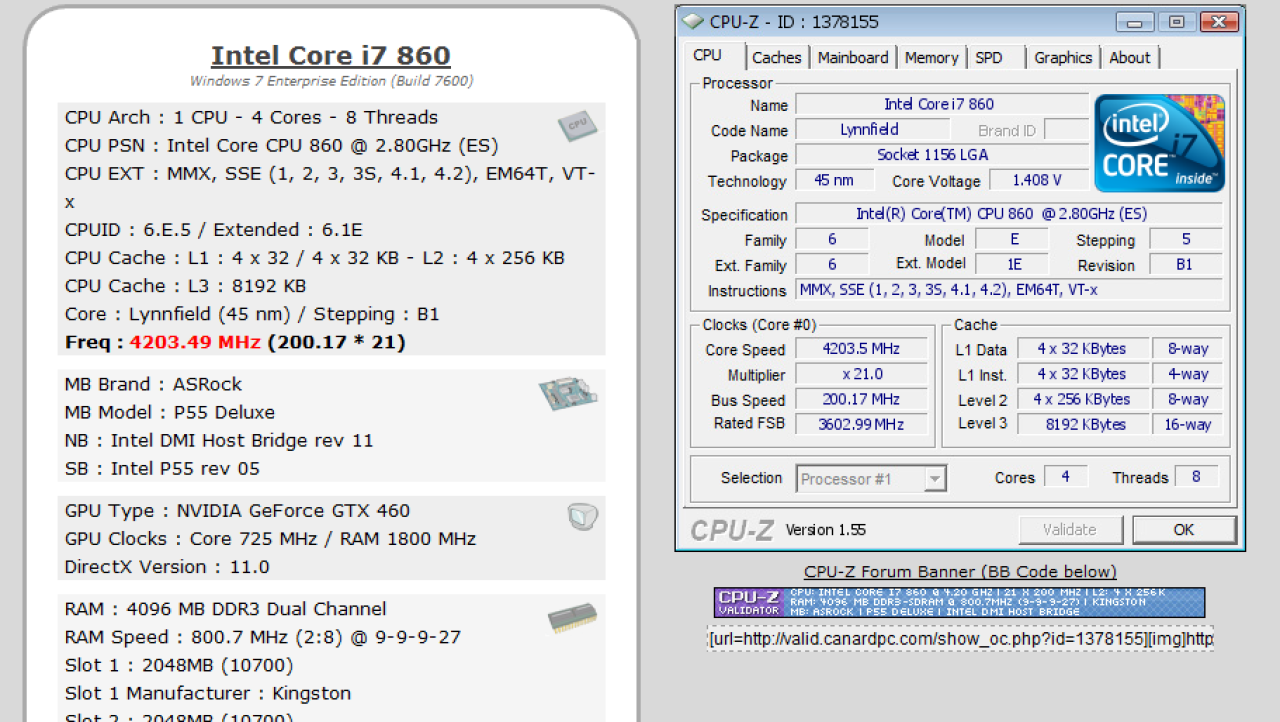The width and height of the screenshot is (1280, 722).
Task: Click the Specification field in CPU-Z
Action: [1008, 214]
